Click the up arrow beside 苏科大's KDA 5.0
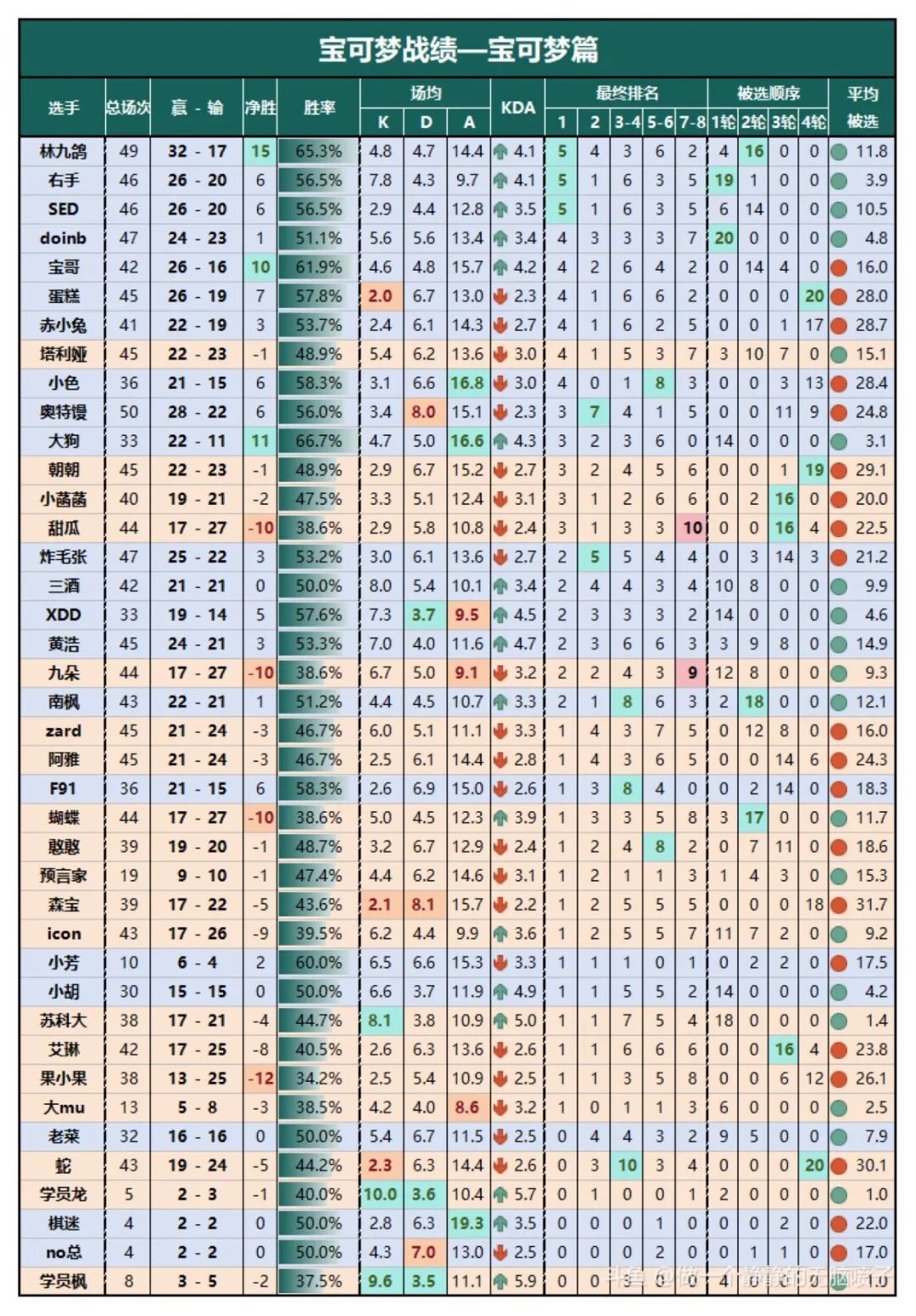The image size is (916, 1316). tap(500, 1021)
